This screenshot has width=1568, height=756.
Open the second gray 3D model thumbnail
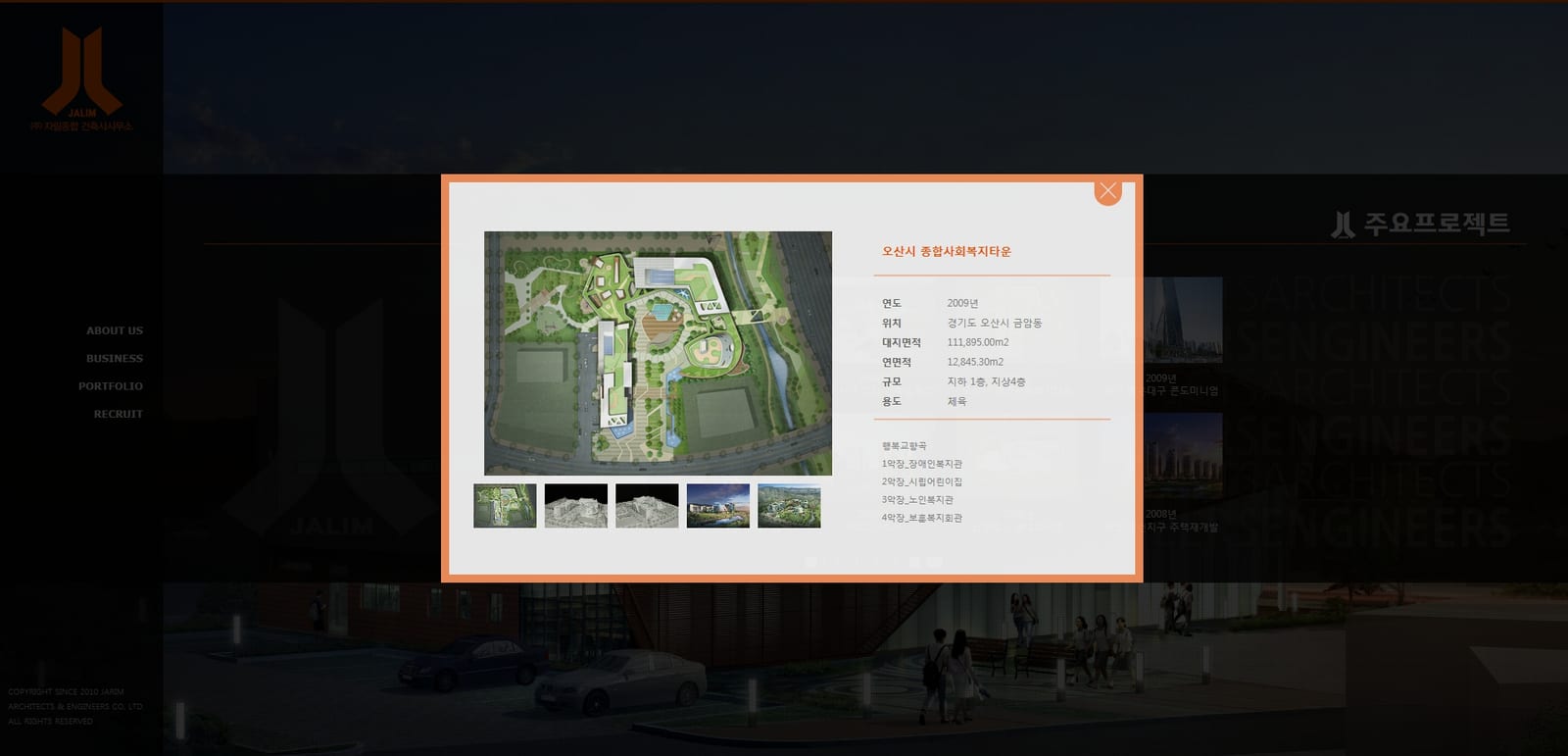click(647, 506)
